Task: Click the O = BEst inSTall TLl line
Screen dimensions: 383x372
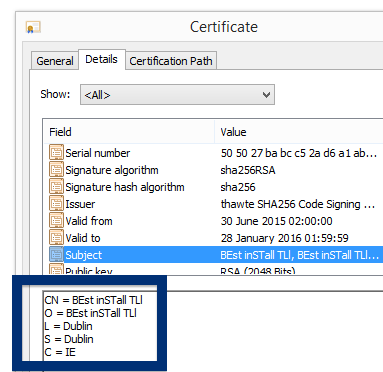Action: (x=90, y=313)
